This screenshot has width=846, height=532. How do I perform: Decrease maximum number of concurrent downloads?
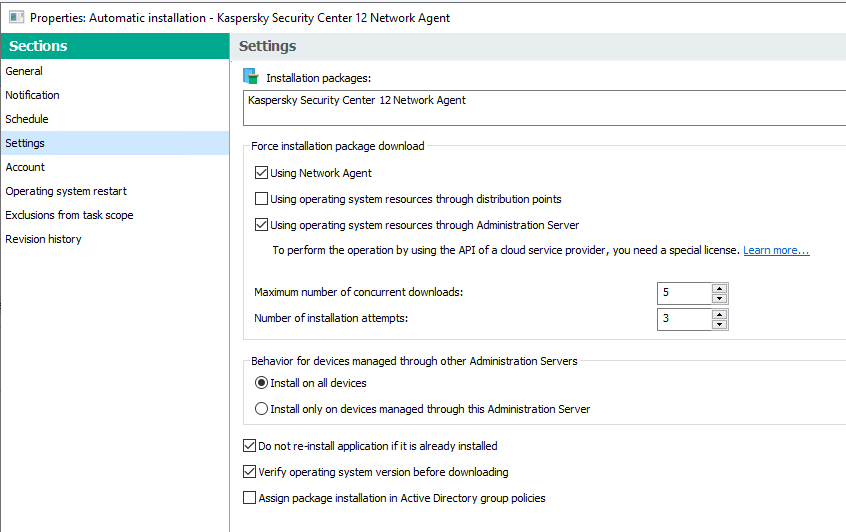tap(719, 298)
